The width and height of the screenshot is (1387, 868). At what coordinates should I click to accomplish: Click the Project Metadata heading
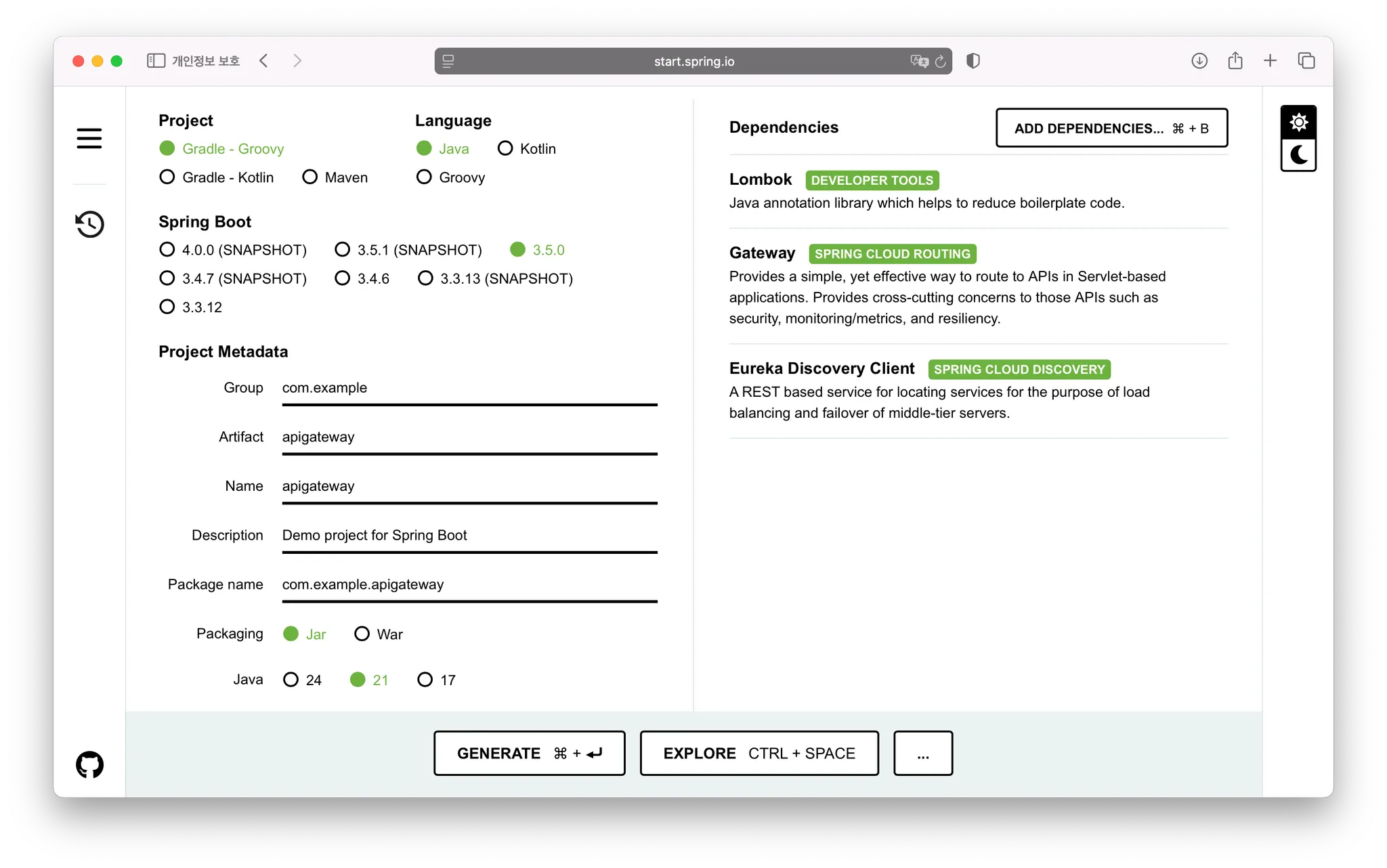coord(223,351)
